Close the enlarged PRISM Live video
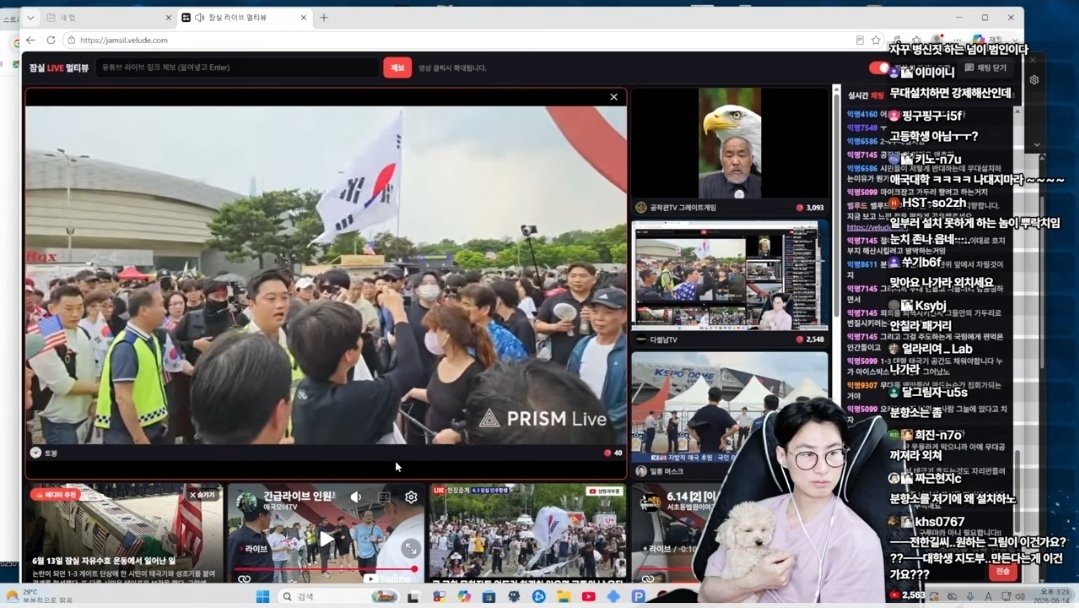 click(x=614, y=97)
